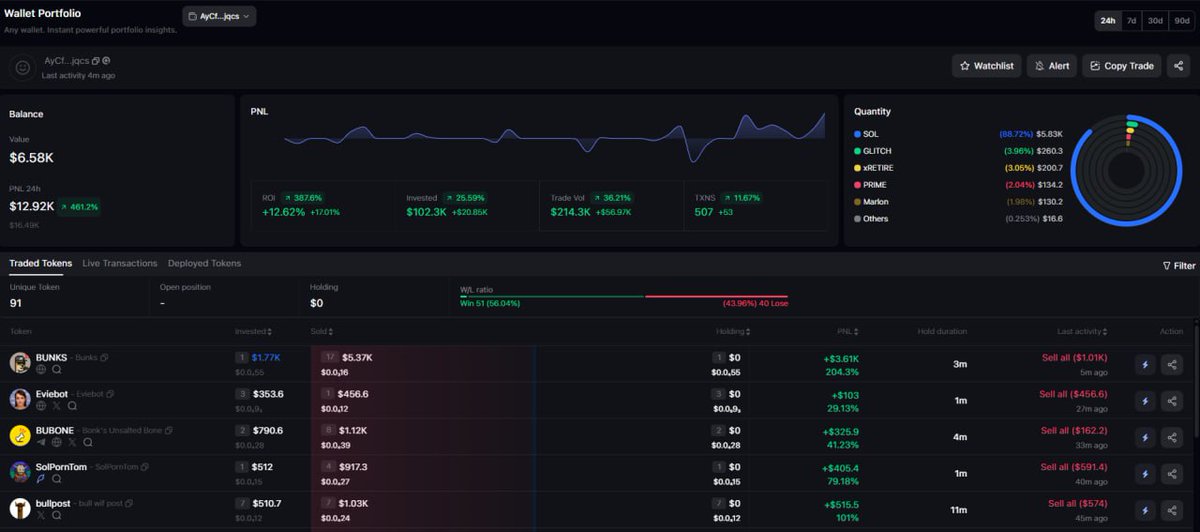The image size is (1200, 532).
Task: Open quick trade for bullpost row
Action: click(x=1145, y=509)
